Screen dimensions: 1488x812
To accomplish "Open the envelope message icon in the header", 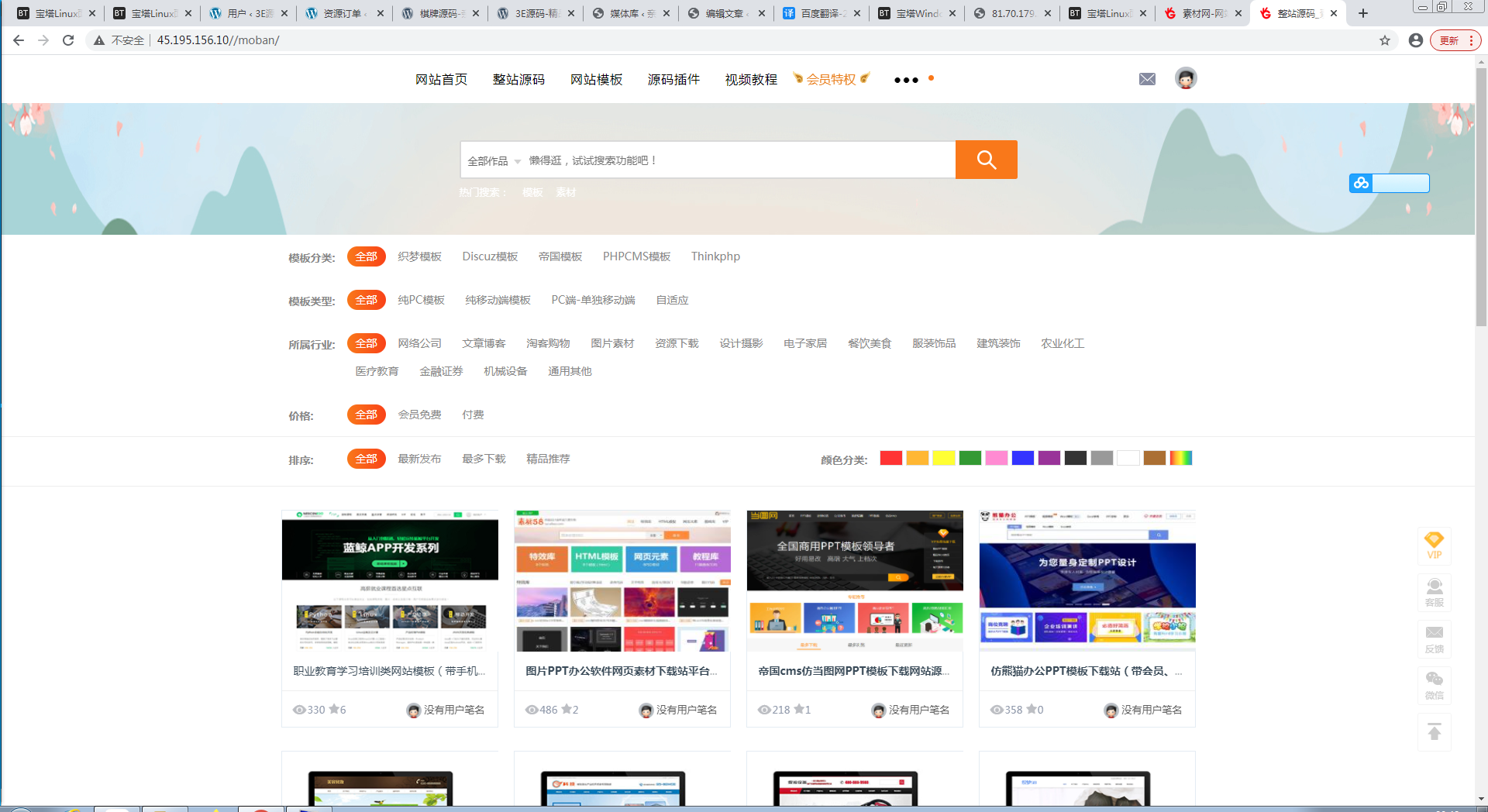I will point(1147,78).
